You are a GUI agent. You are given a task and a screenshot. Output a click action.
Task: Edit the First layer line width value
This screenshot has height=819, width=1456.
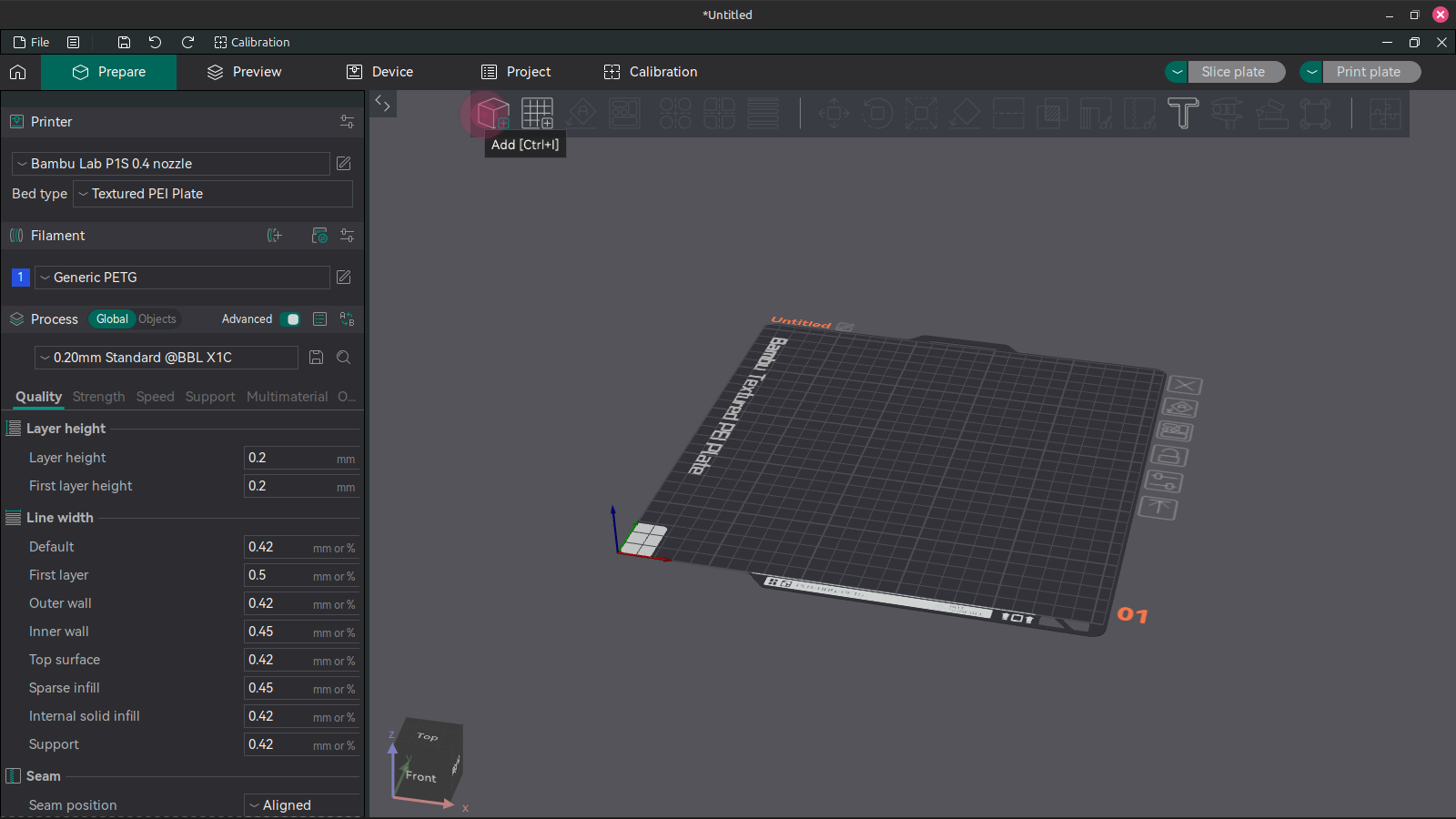point(273,575)
